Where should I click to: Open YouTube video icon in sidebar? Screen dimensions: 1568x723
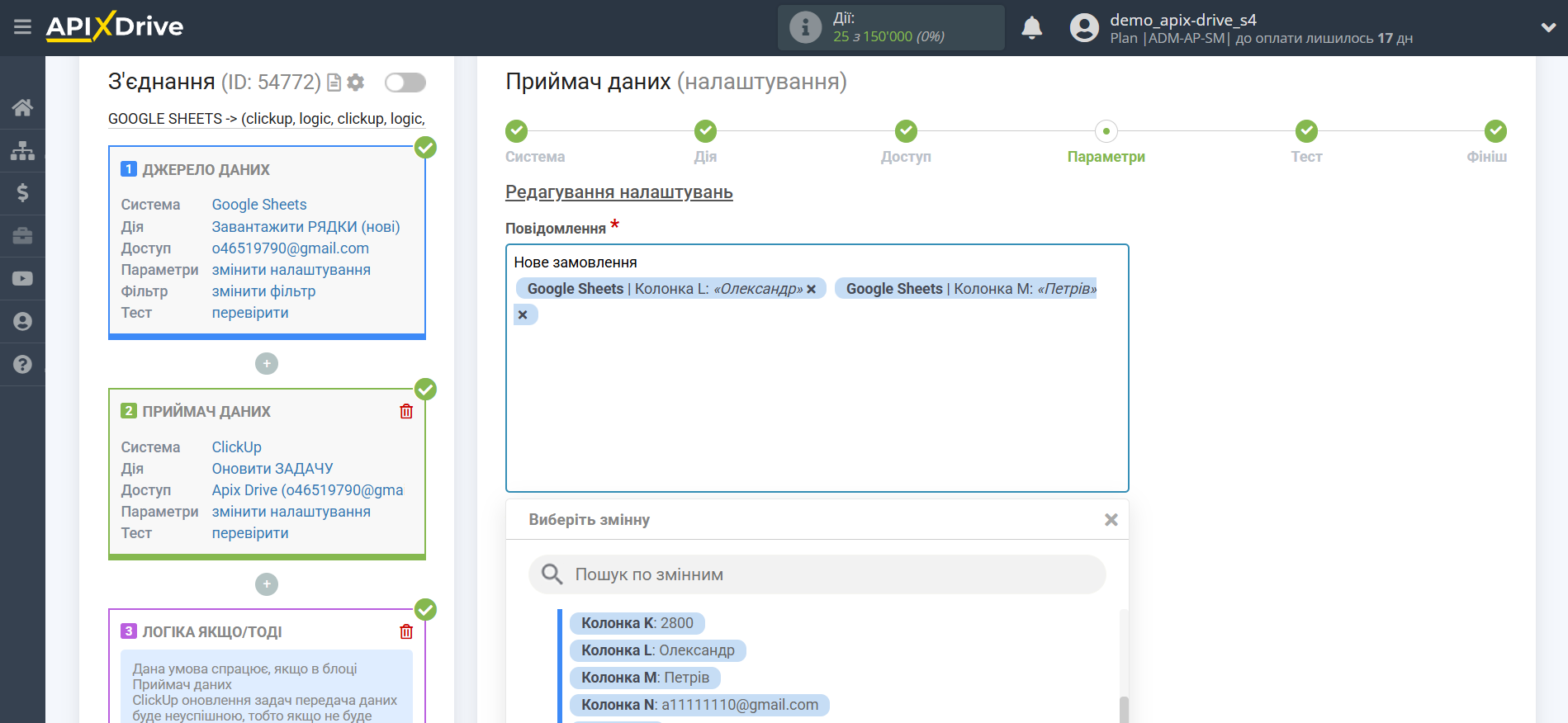(x=22, y=279)
